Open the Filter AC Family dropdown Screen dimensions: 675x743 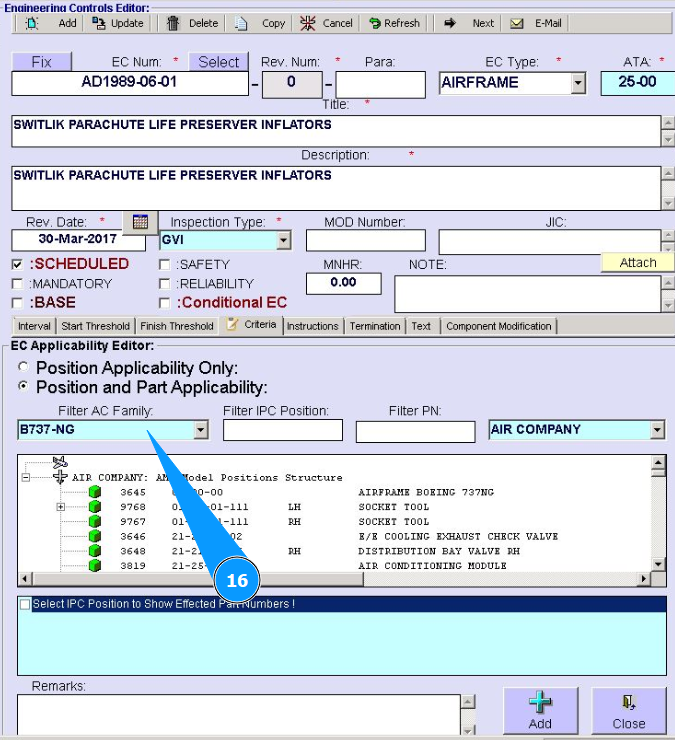pyautogui.click(x=201, y=430)
